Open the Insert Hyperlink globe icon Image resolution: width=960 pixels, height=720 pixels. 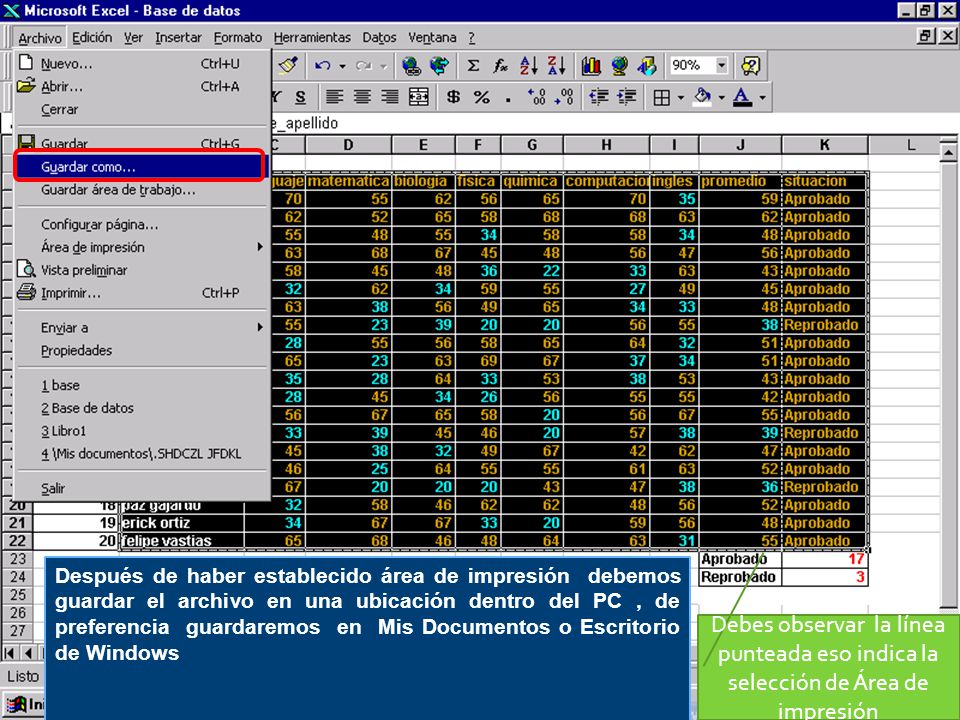click(x=411, y=66)
